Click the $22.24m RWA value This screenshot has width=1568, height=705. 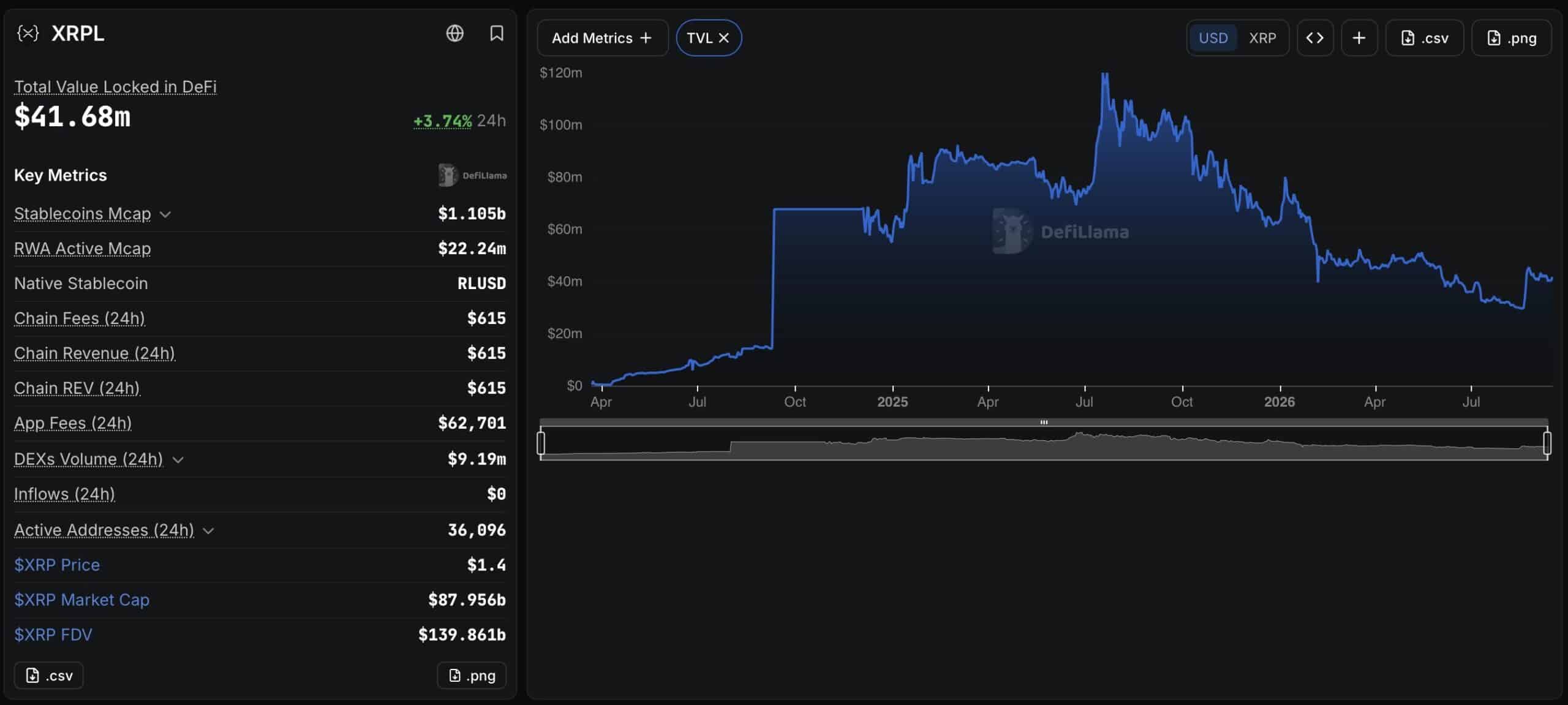point(472,248)
